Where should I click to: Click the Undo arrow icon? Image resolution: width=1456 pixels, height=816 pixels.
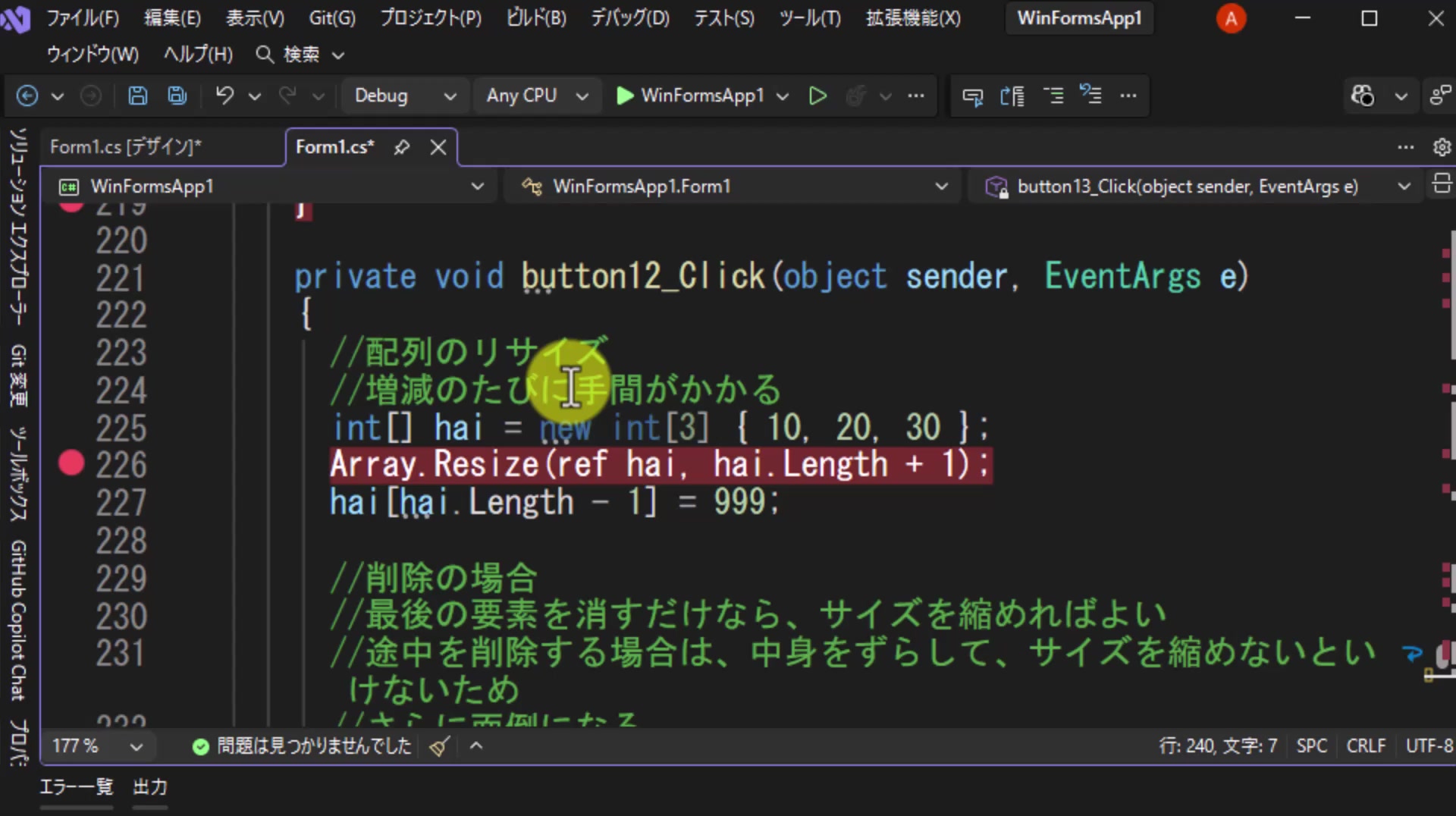(224, 96)
